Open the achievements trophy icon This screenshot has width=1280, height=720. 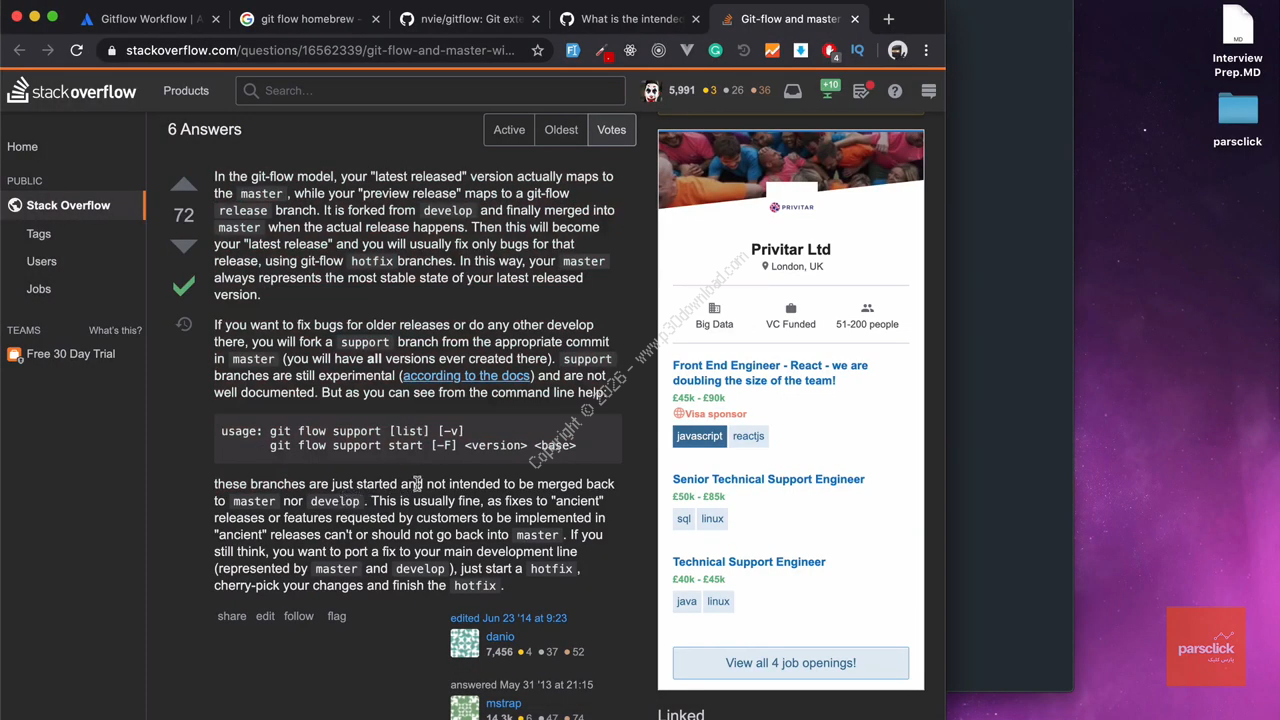click(829, 91)
